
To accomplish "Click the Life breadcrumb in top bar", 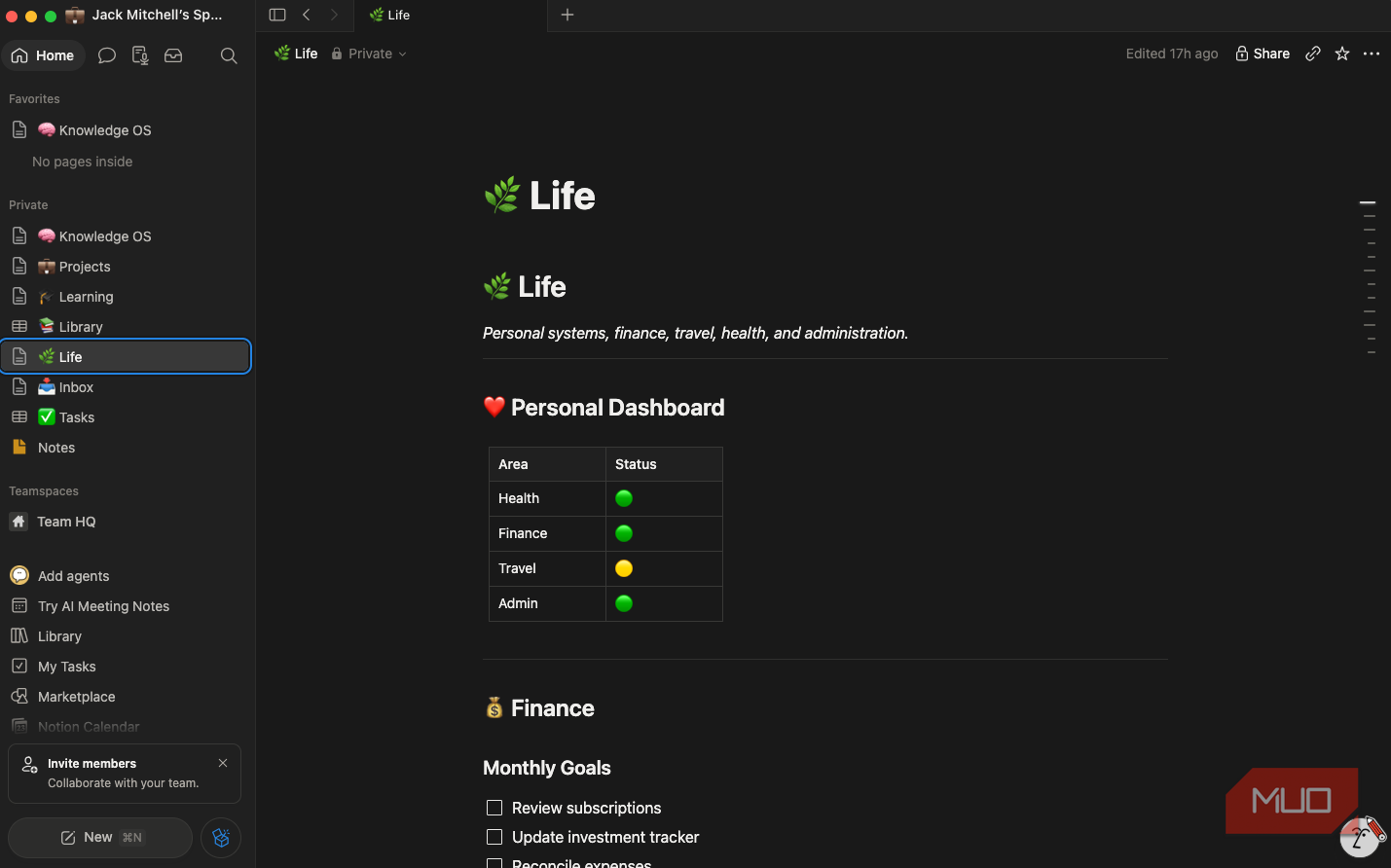I will 296,54.
